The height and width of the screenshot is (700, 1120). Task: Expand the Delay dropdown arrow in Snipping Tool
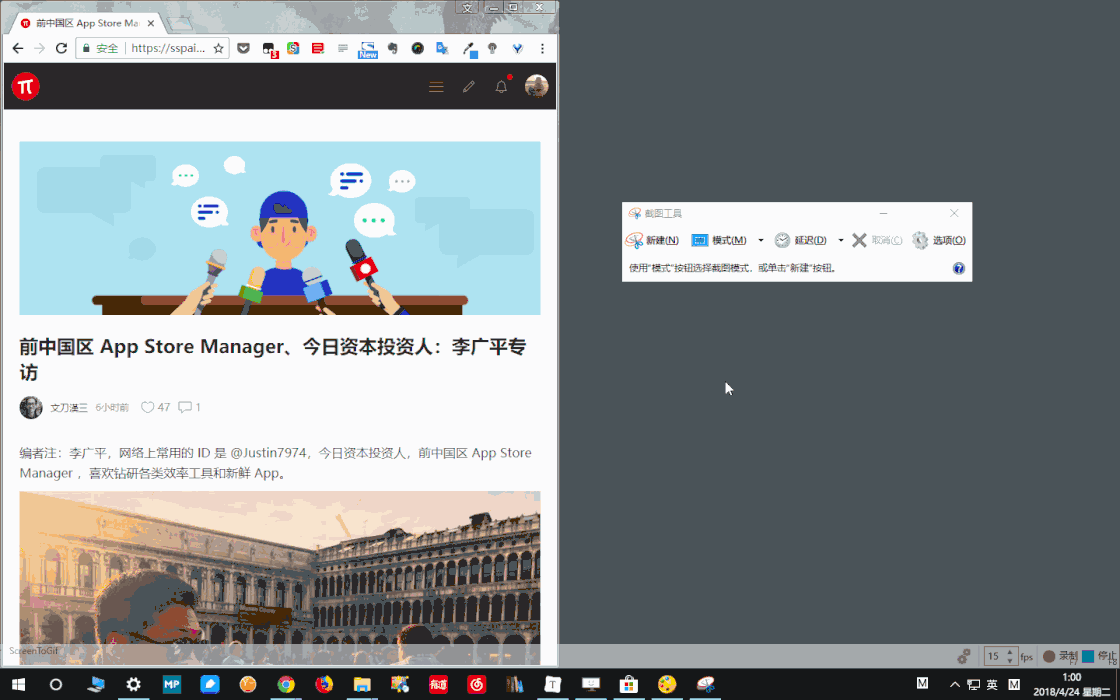coord(841,240)
